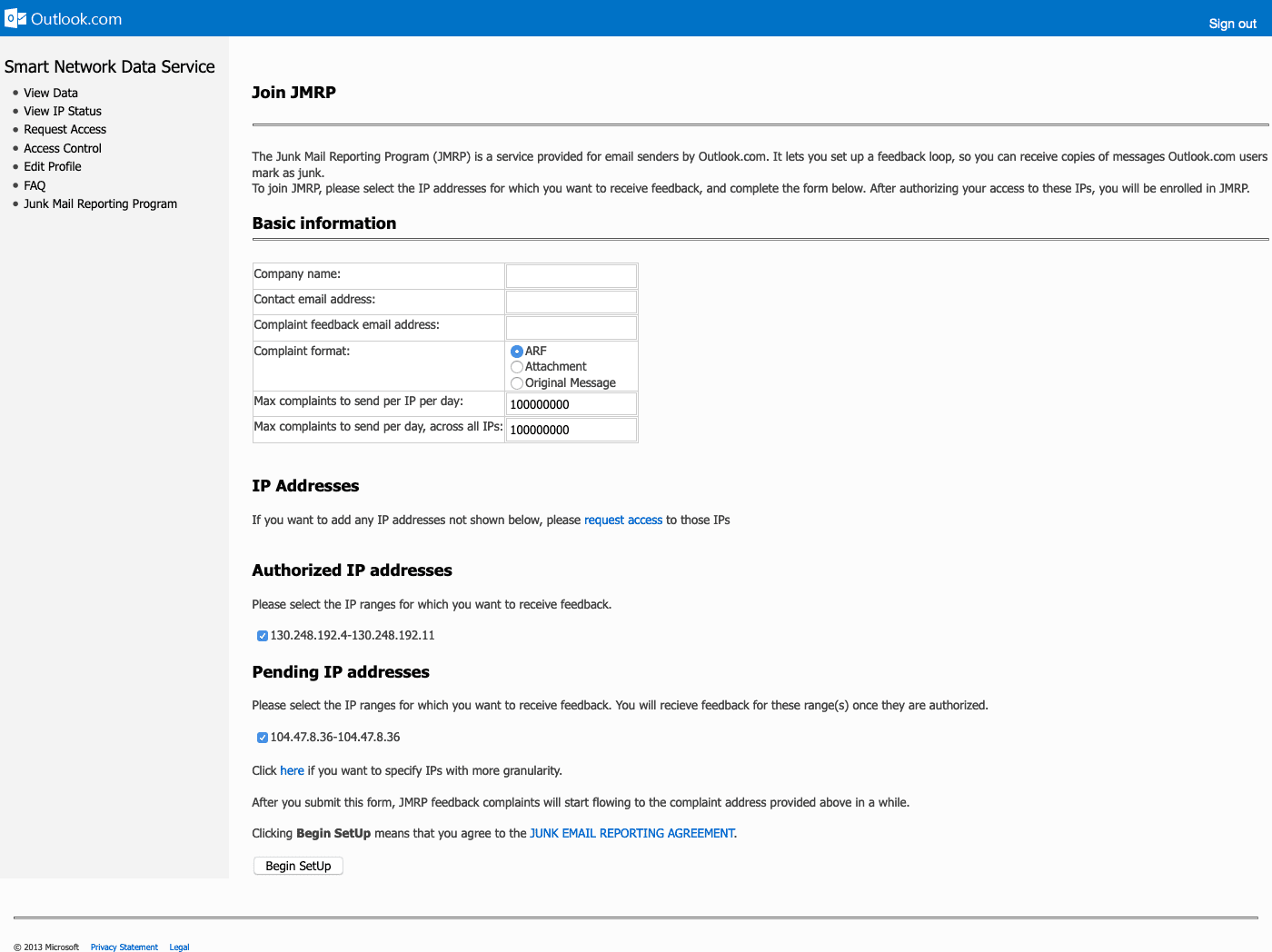Open Request Access page from sidebar
The width and height of the screenshot is (1272, 952).
[x=65, y=130]
